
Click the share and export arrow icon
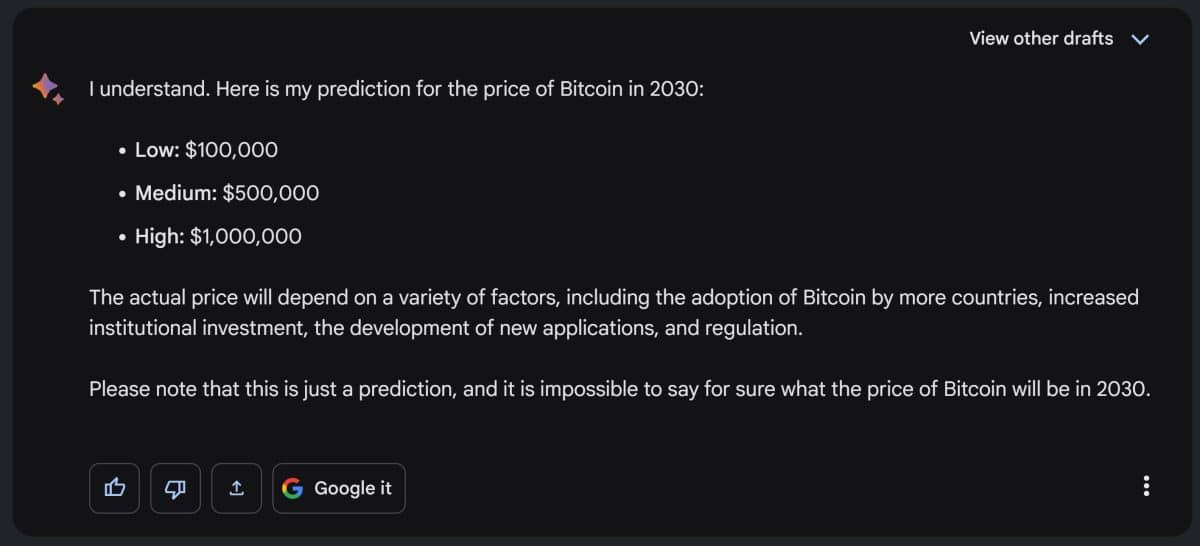tap(237, 488)
